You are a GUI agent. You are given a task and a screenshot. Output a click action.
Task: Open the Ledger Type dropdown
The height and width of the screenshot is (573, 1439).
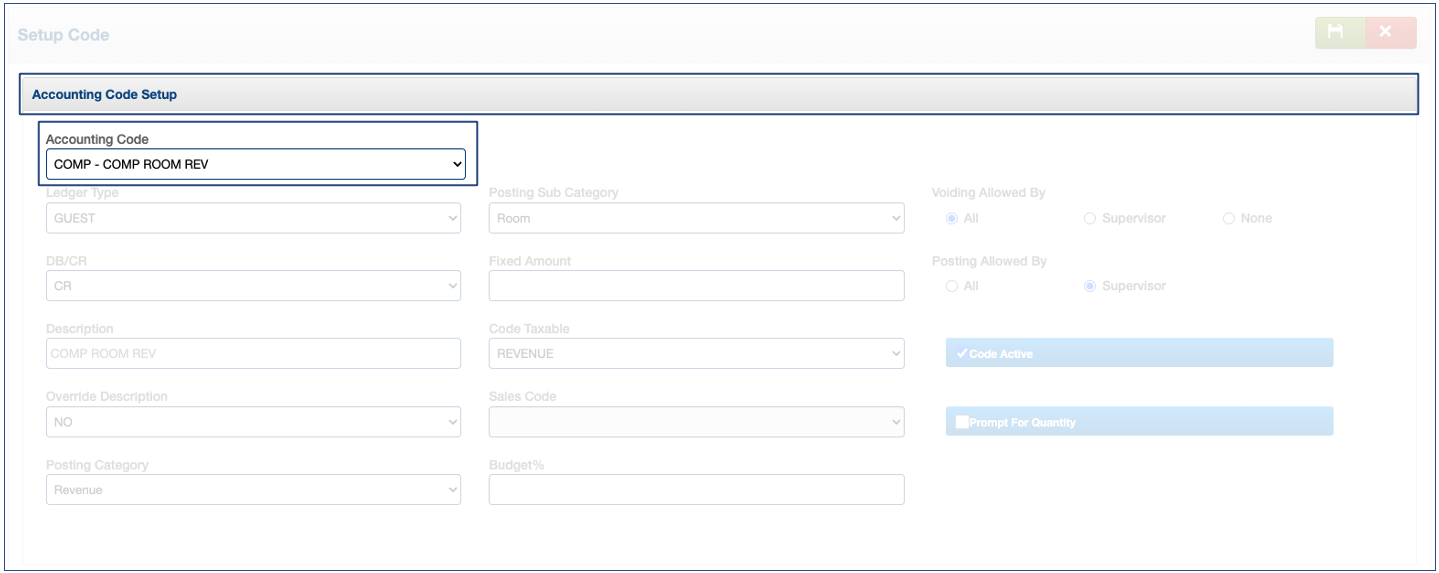click(253, 218)
